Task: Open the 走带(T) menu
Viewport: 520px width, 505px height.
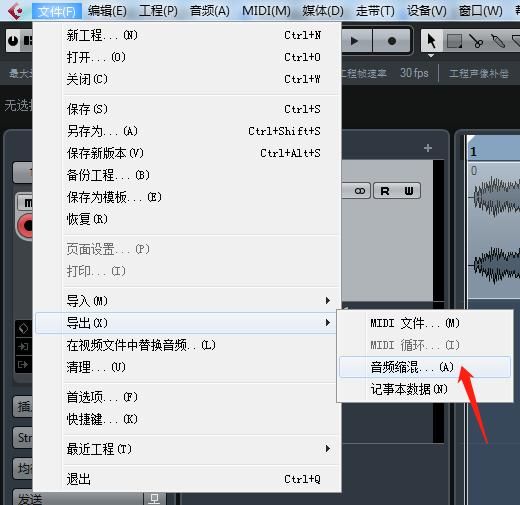Action: coord(375,11)
